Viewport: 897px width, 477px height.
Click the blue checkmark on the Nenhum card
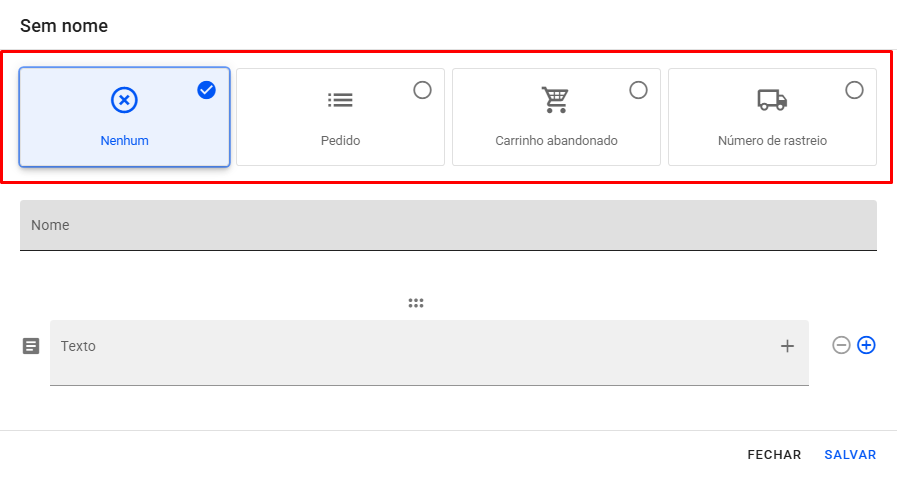[207, 90]
